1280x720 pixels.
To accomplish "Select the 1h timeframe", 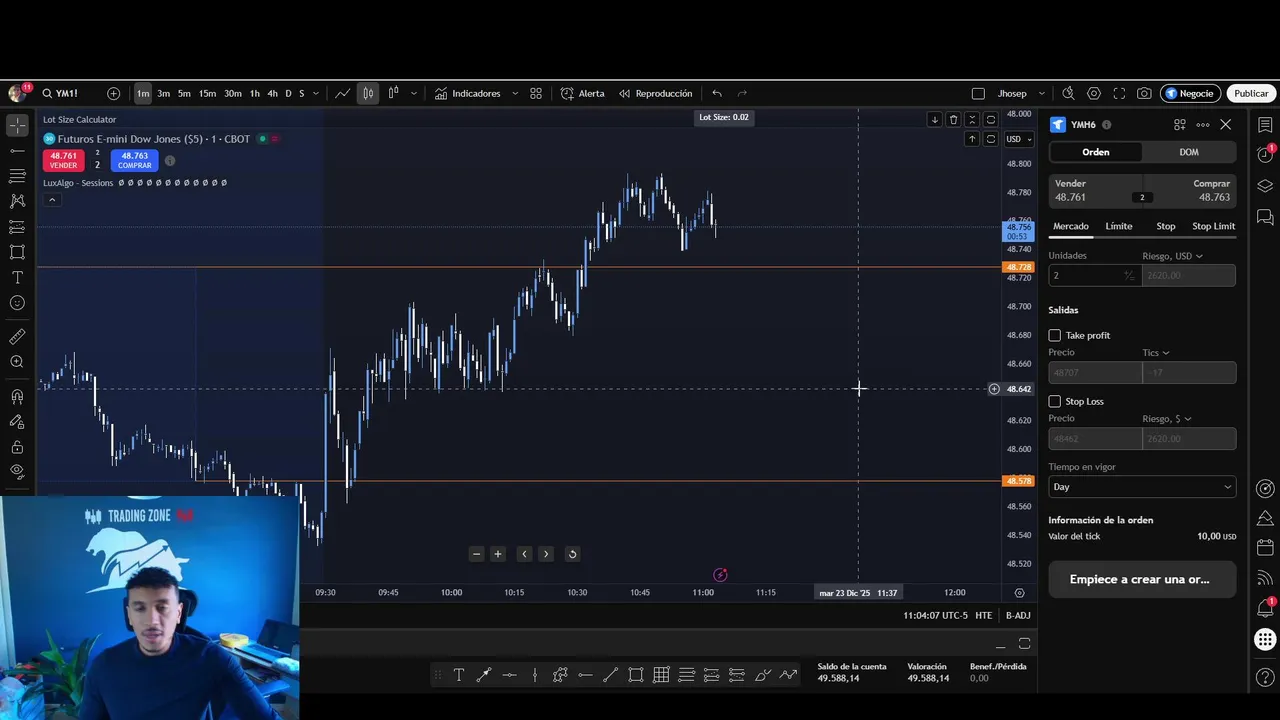I will pos(254,93).
